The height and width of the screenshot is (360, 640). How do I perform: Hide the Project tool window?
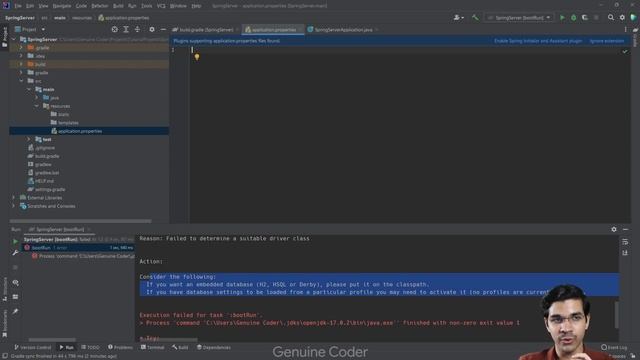(x=163, y=29)
